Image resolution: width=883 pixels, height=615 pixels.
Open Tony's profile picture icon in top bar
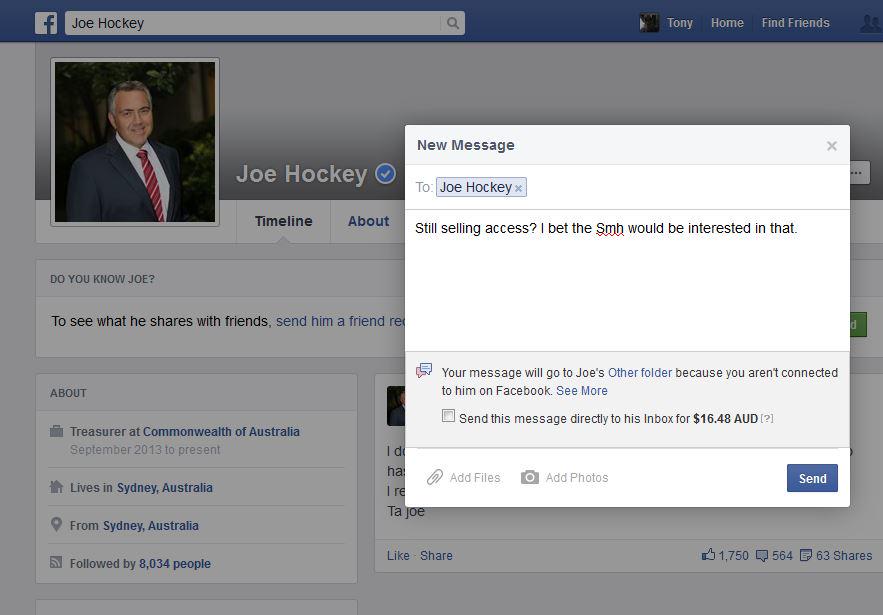[x=649, y=23]
